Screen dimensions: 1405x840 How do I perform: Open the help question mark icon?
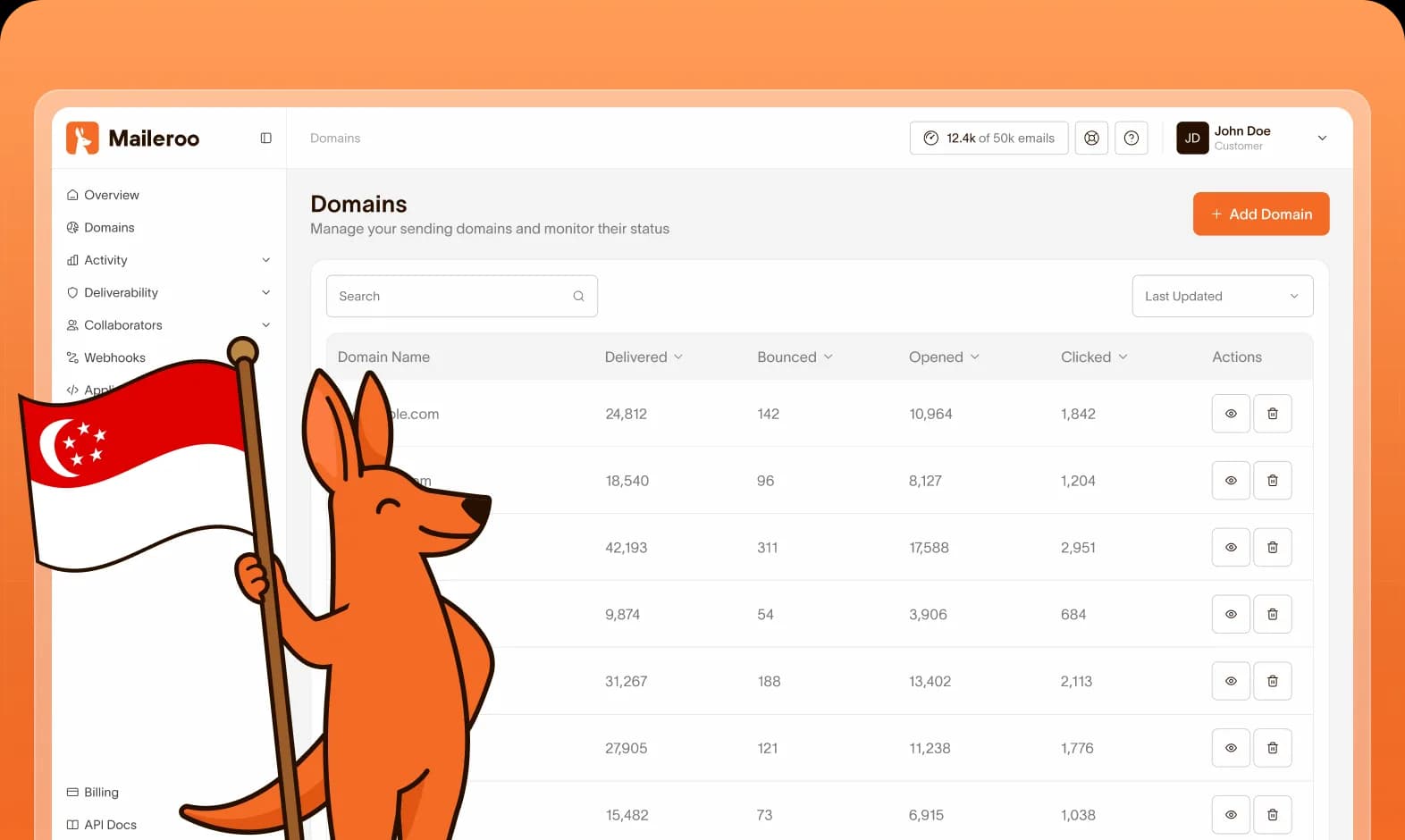coord(1131,138)
